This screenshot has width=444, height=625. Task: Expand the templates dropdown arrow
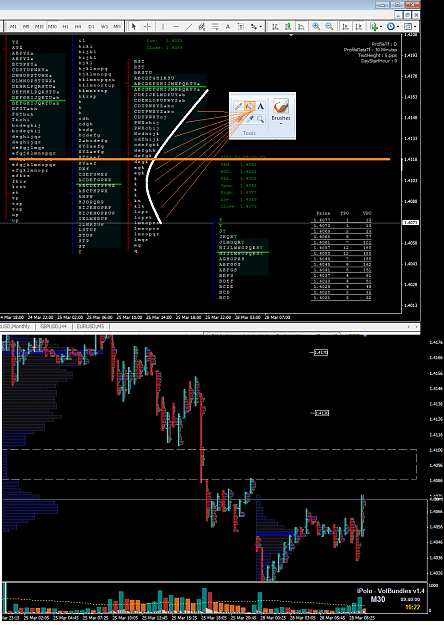pyautogui.click(x=415, y=27)
